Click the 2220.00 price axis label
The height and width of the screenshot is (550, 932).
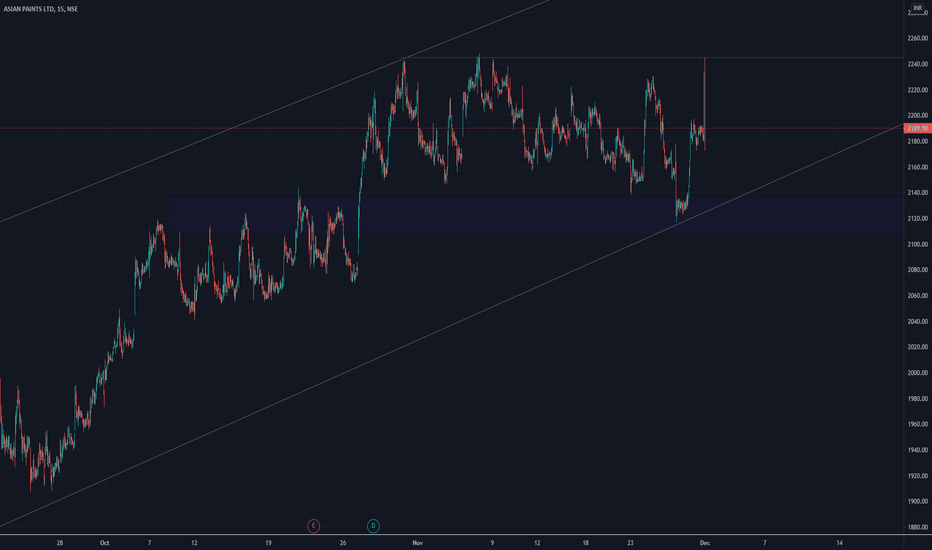coord(918,90)
